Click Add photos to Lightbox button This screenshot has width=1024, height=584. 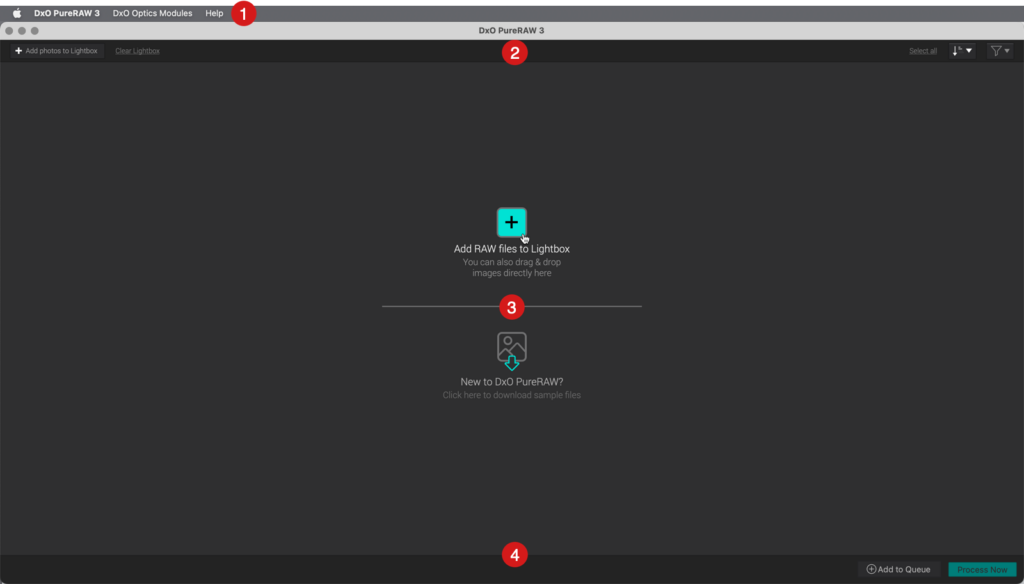(x=56, y=50)
